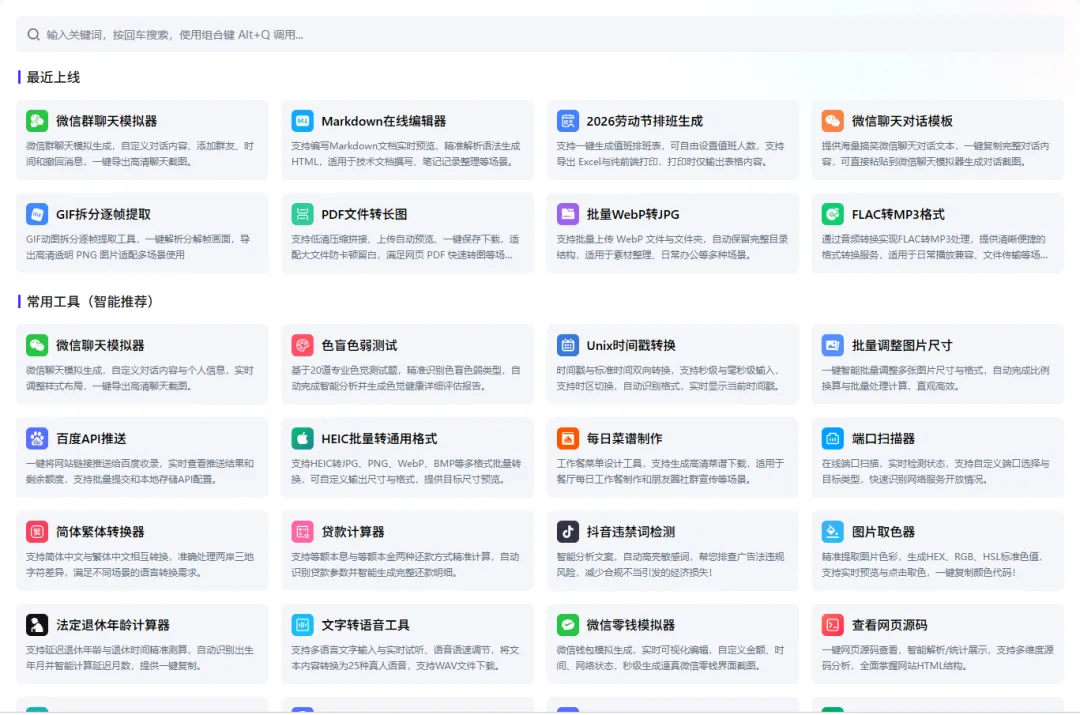Open the 每日菜谱制作 title link

click(625, 439)
